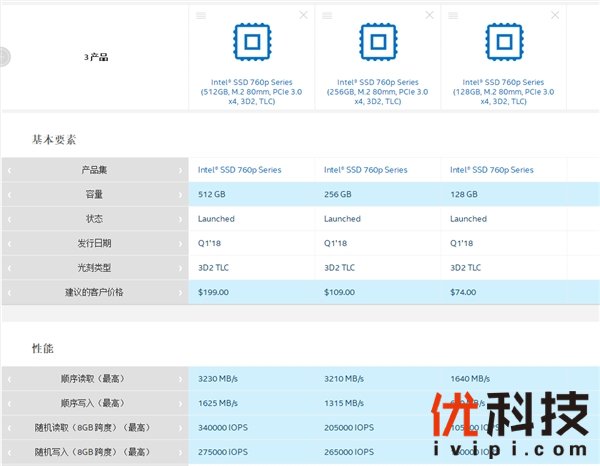This screenshot has height=466, width=600.
Task: Click right arrow on 状态 row
Action: (x=181, y=219)
